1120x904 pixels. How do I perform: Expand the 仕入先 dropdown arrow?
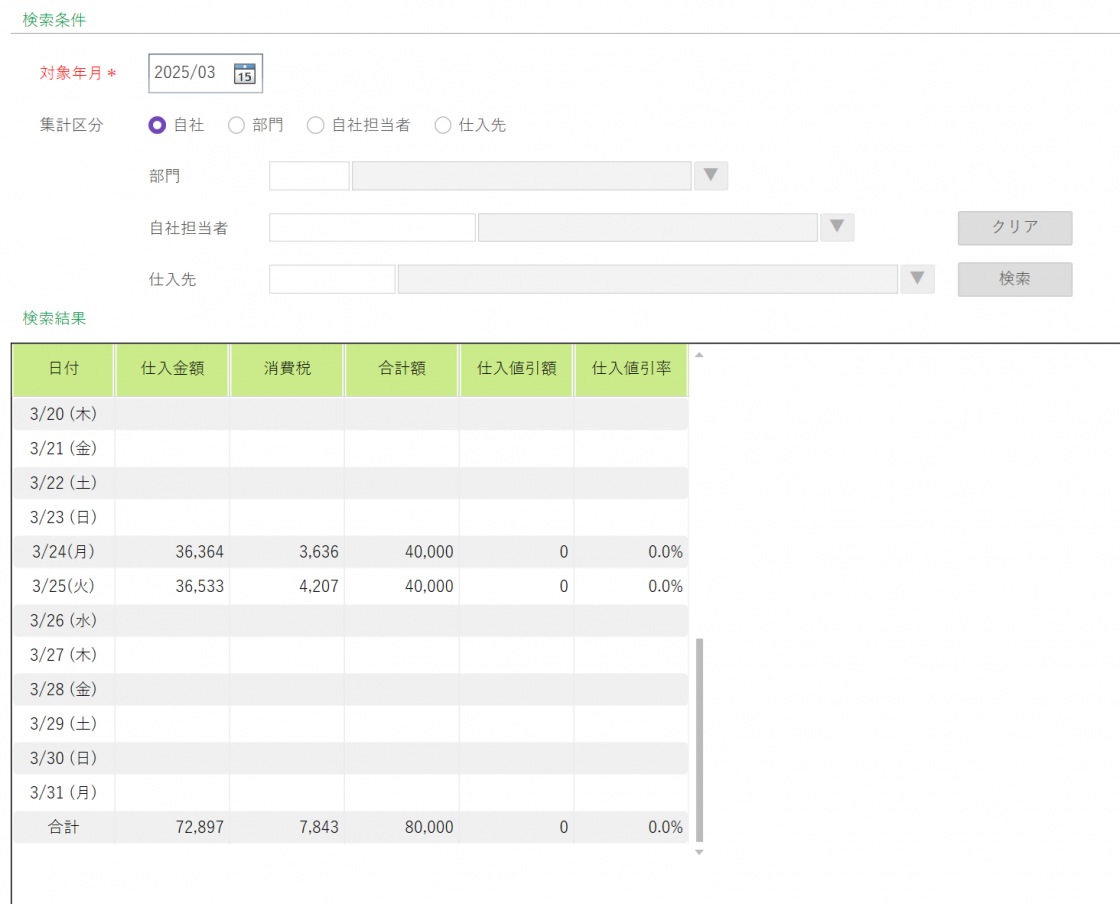pos(917,280)
